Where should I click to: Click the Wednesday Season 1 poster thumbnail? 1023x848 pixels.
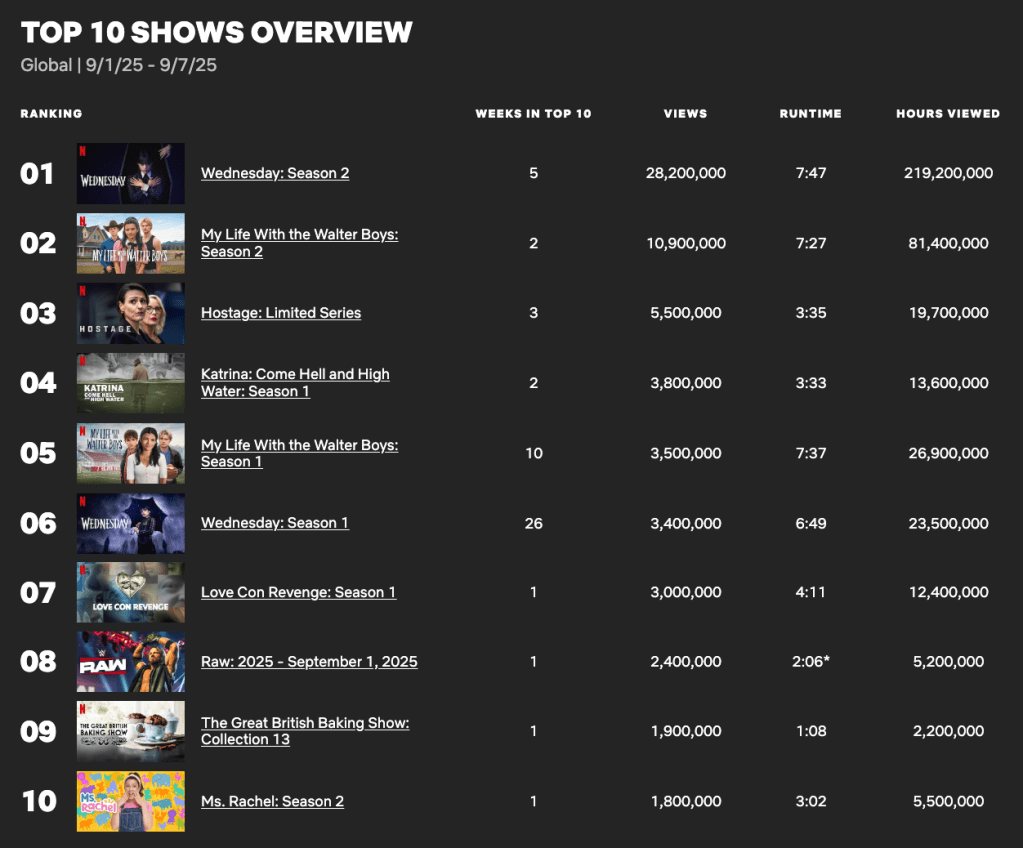(130, 523)
